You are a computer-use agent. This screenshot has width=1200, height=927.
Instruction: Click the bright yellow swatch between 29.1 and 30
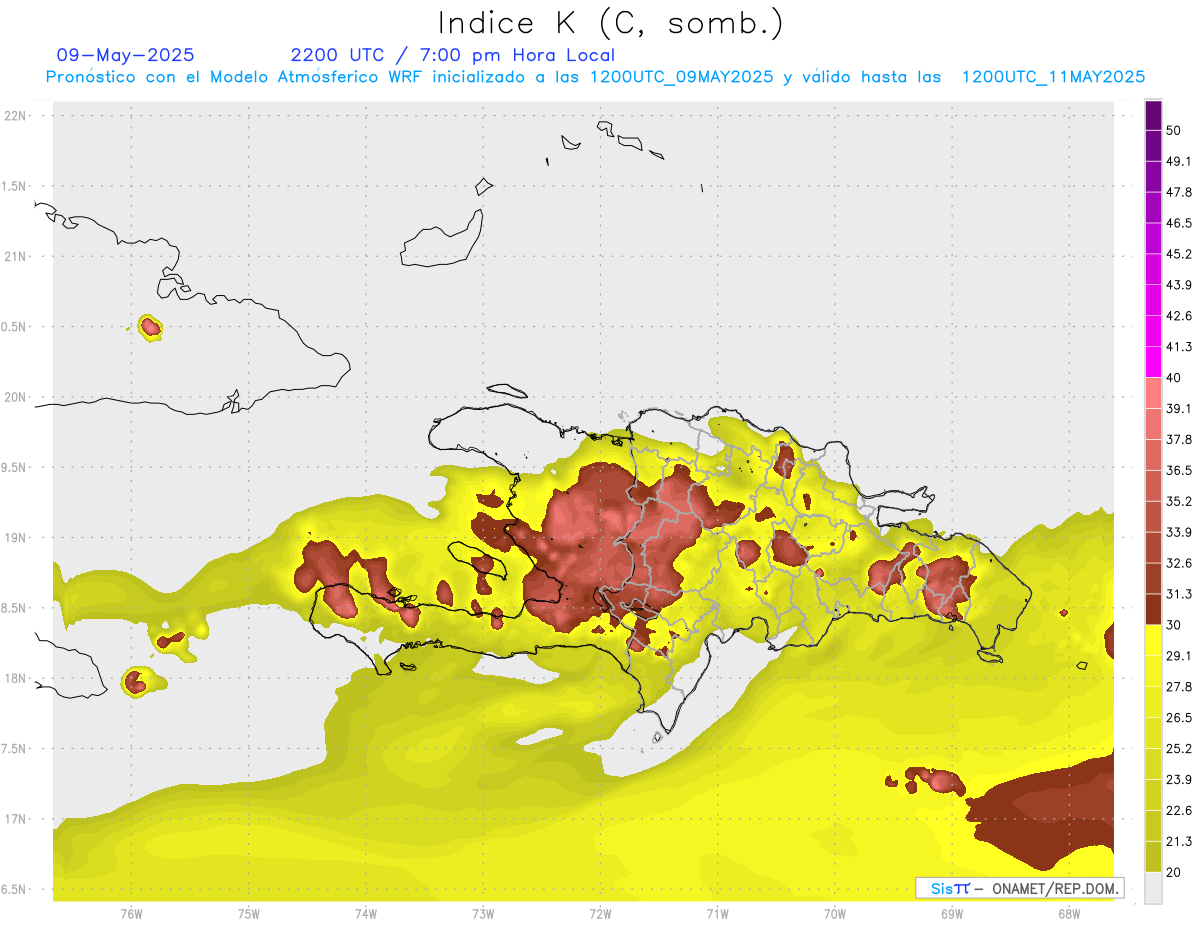[1154, 640]
